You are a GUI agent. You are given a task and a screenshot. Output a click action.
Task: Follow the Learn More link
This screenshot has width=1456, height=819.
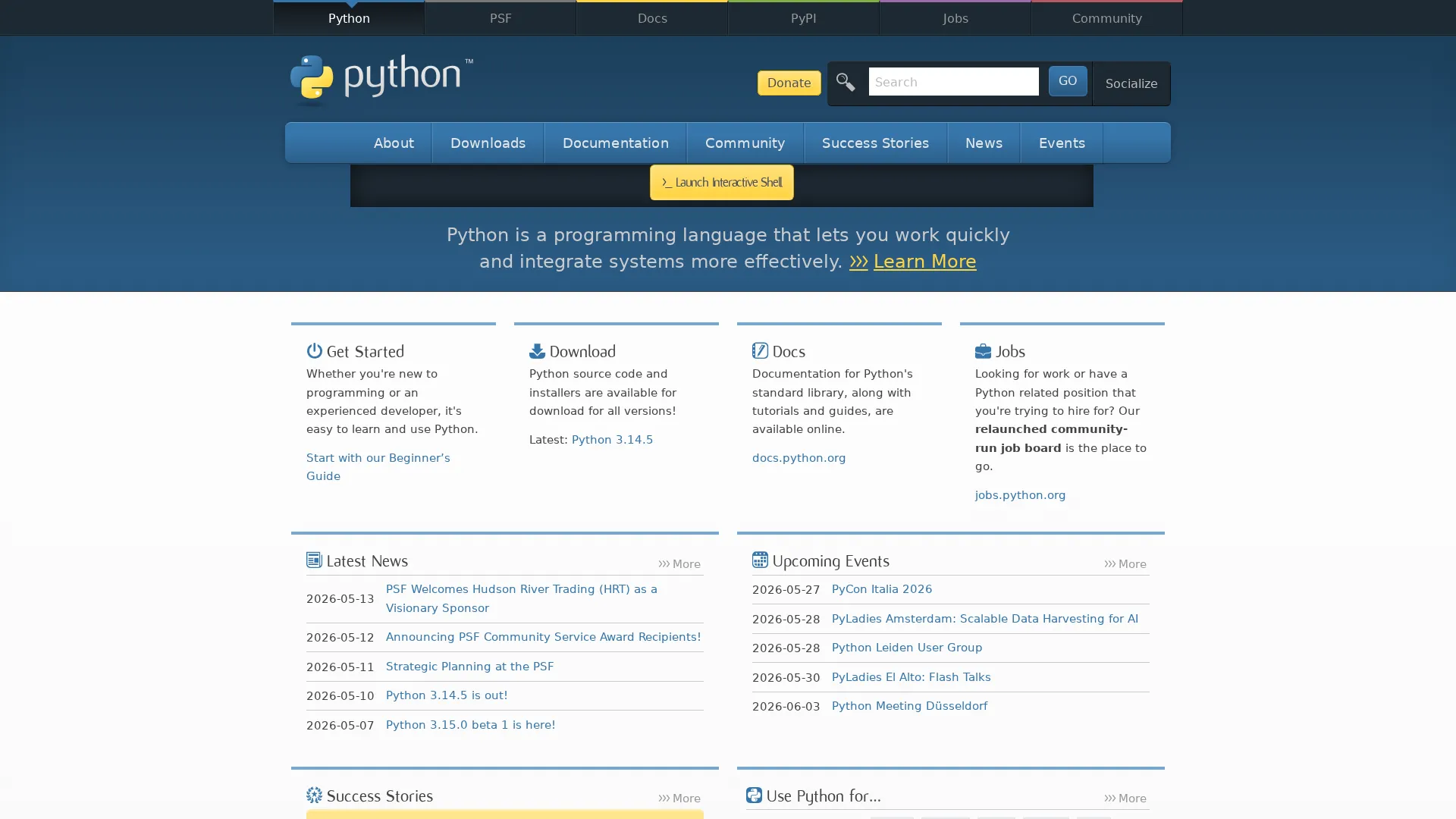click(x=924, y=261)
